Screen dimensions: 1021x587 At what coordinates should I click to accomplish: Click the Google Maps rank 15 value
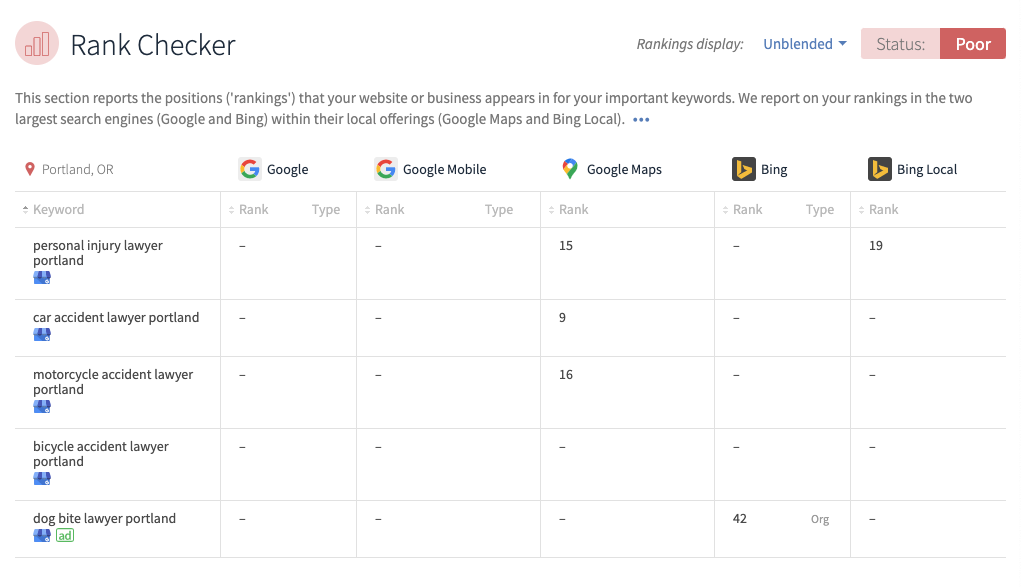[566, 246]
